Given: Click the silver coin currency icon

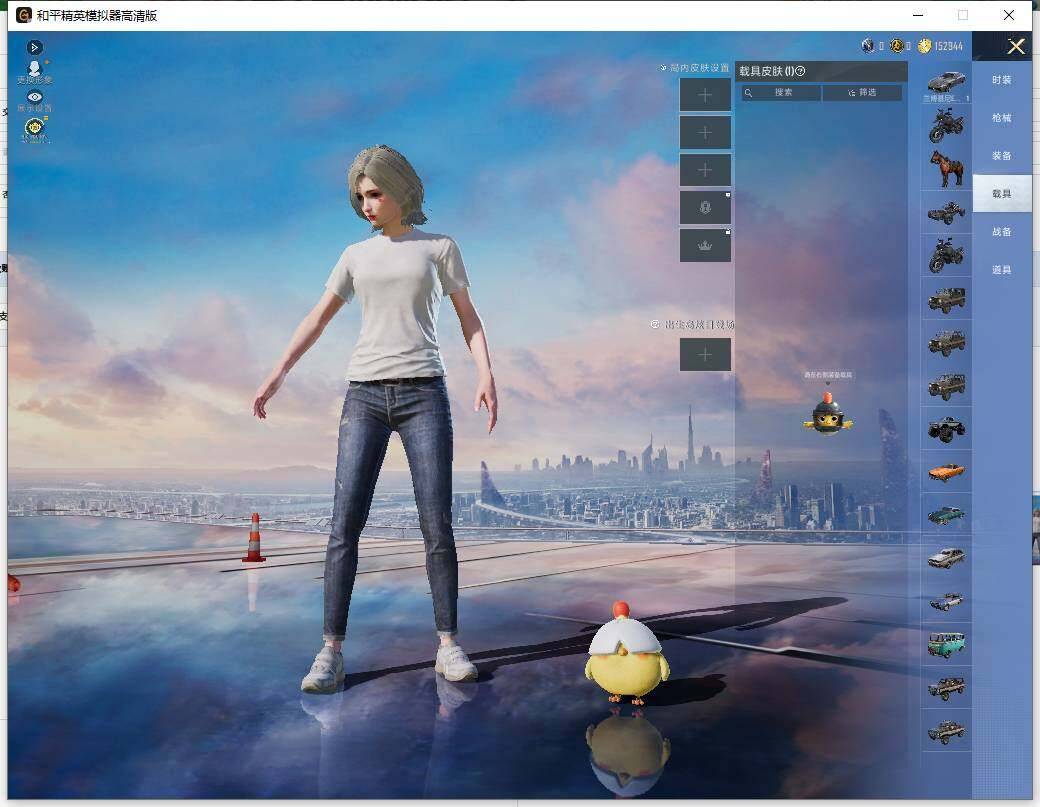Looking at the screenshot, I should (x=868, y=46).
